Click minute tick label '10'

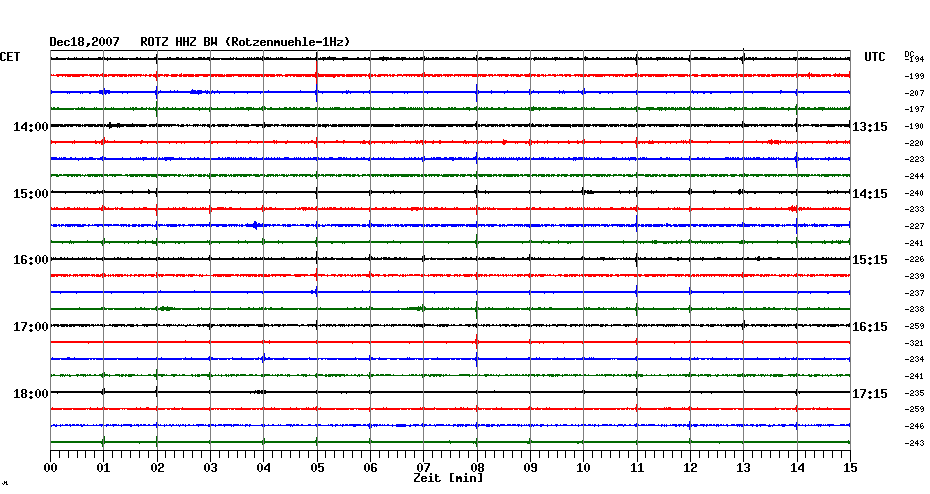(584, 468)
